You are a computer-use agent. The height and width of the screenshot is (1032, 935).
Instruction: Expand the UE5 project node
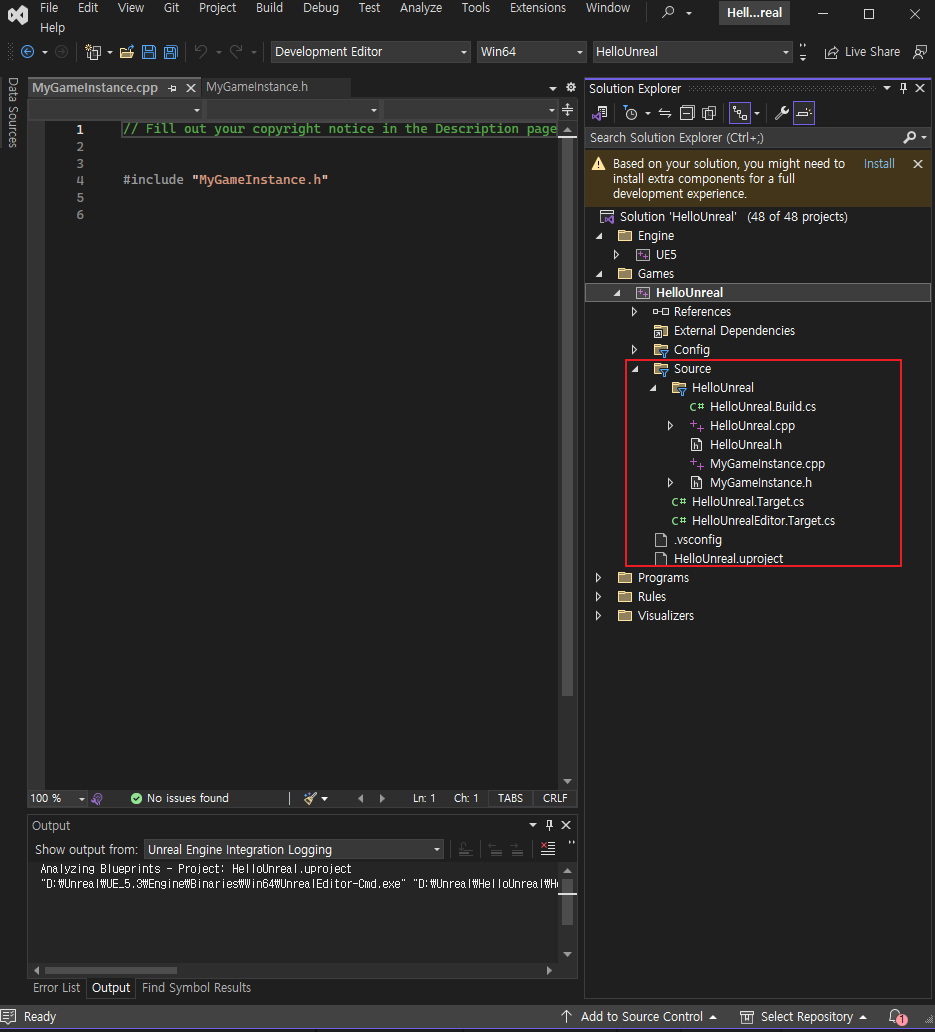pos(617,255)
